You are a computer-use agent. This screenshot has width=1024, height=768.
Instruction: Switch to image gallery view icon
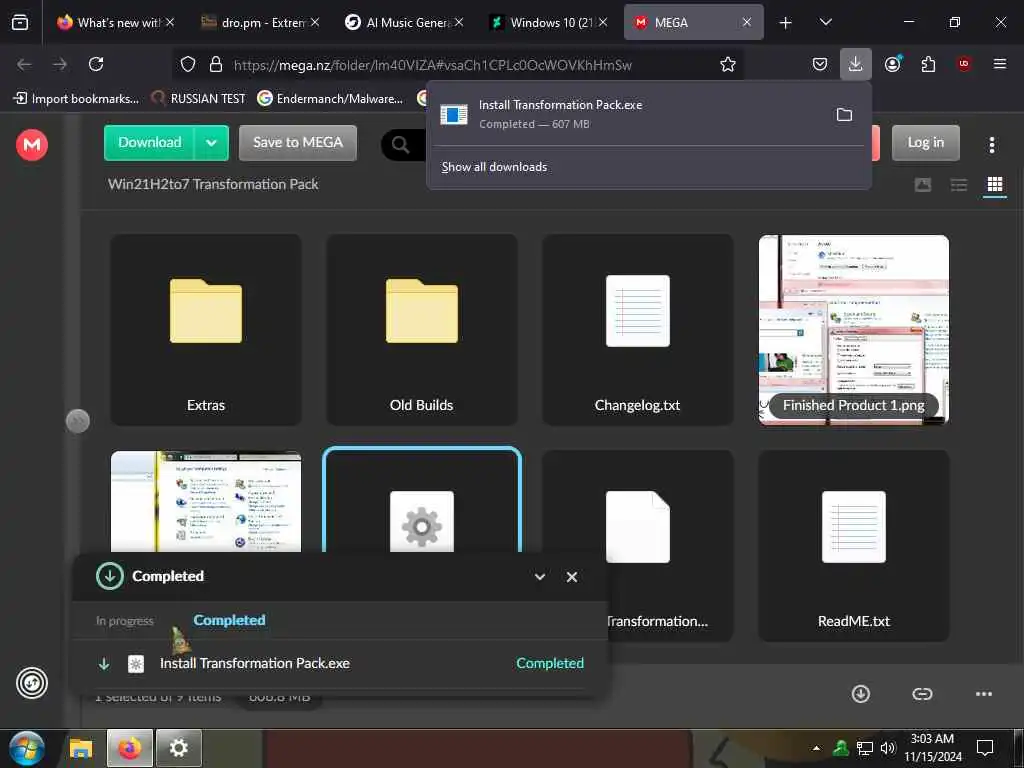point(923,185)
